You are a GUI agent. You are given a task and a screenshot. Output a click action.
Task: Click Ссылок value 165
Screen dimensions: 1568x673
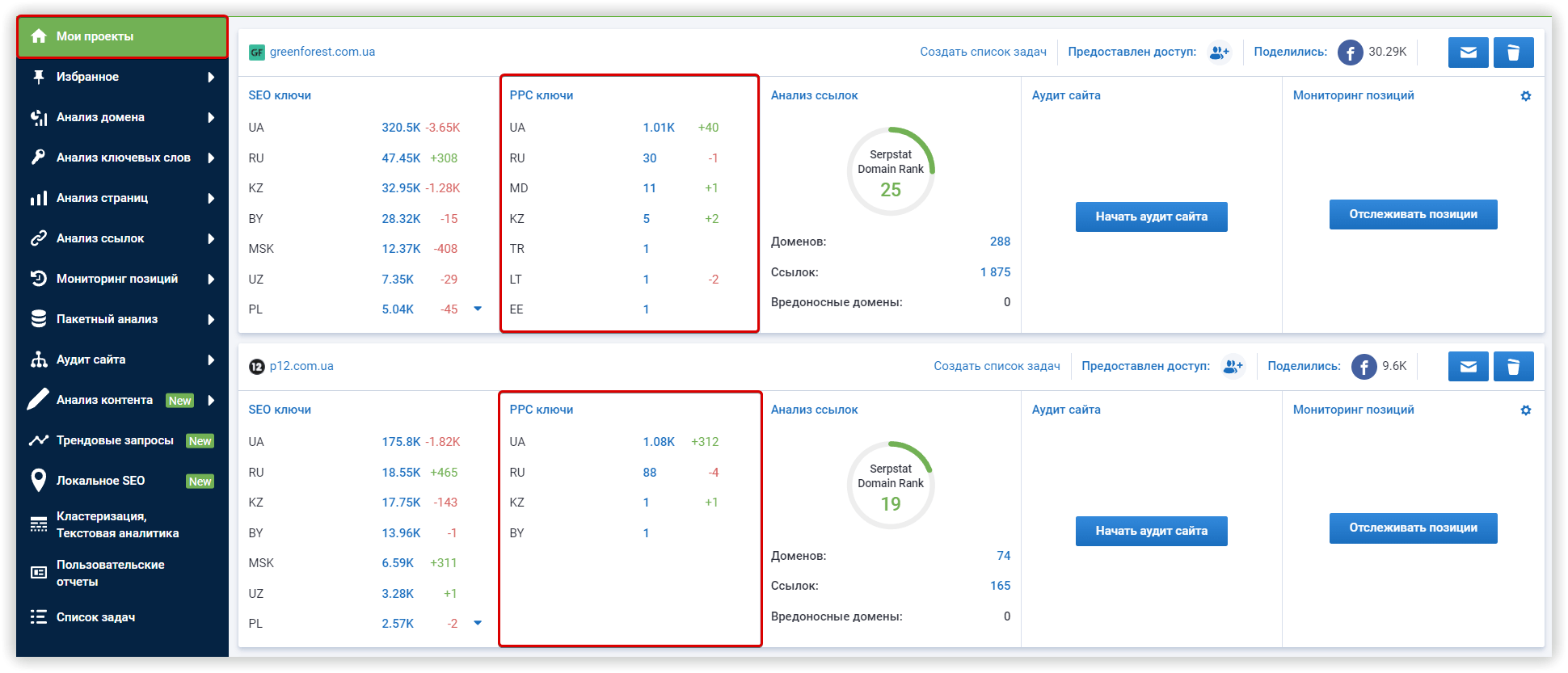coord(1000,586)
